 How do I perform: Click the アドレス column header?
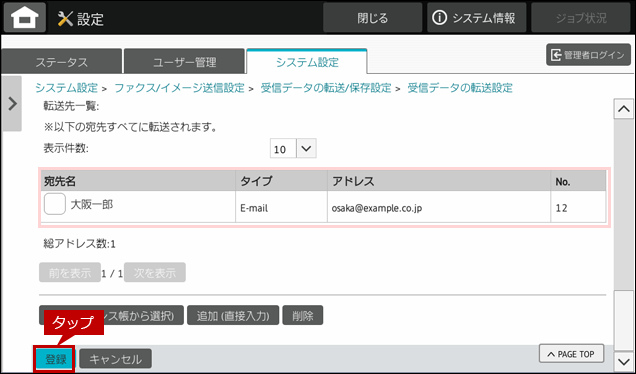tap(439, 181)
